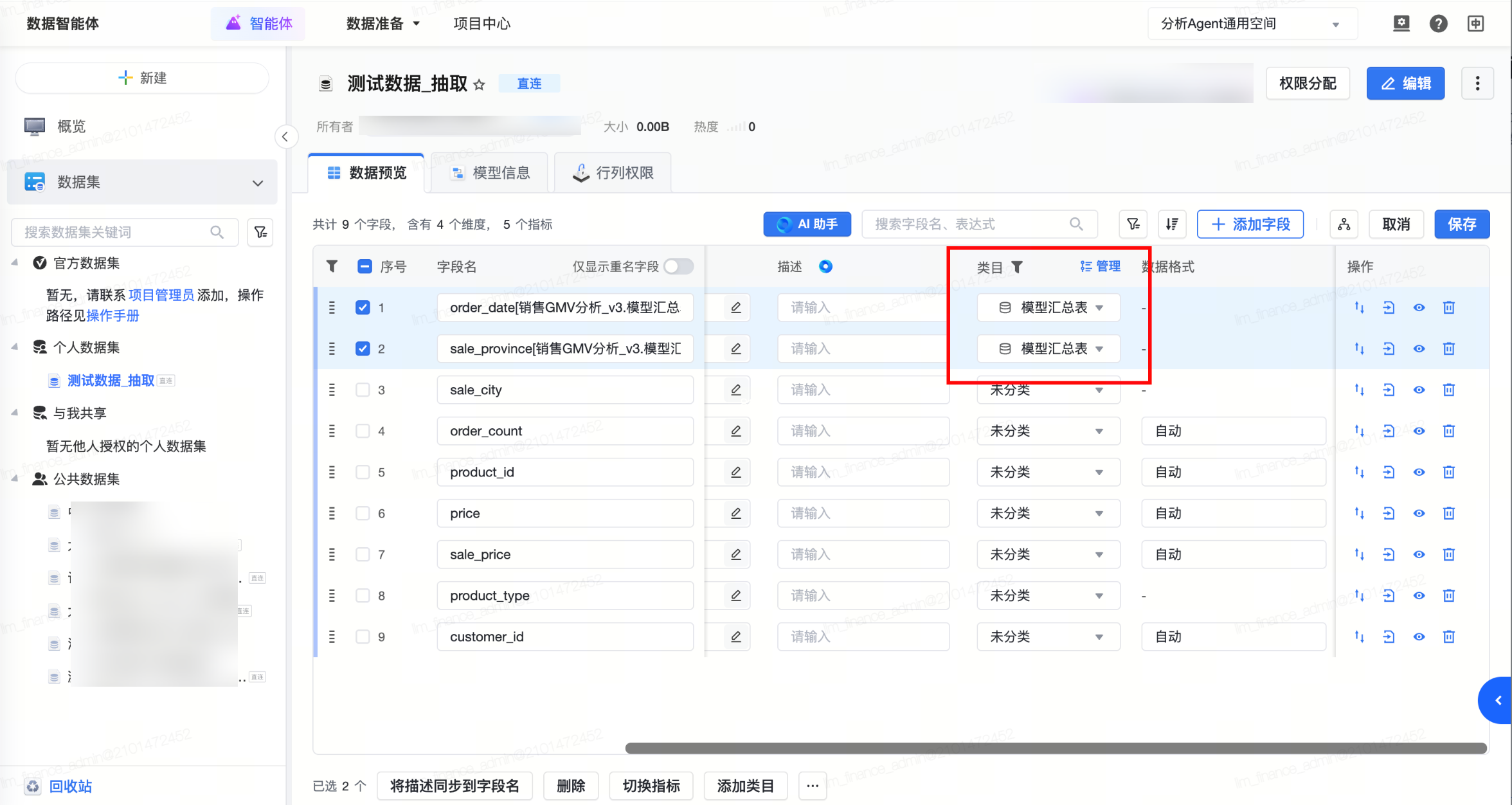Click the star to favorite dataset
1512x805 pixels.
pos(479,84)
